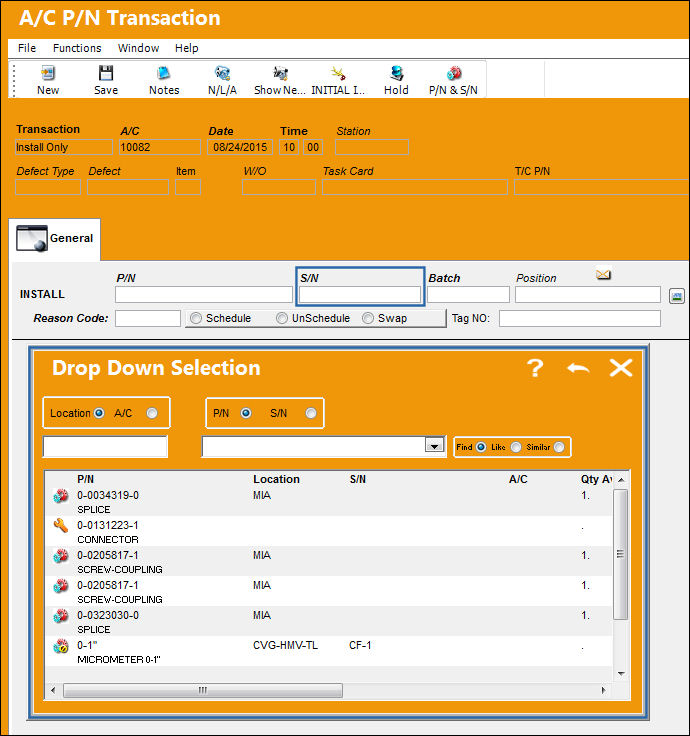The image size is (690, 736).
Task: Click the Batch input field
Action: [468, 295]
